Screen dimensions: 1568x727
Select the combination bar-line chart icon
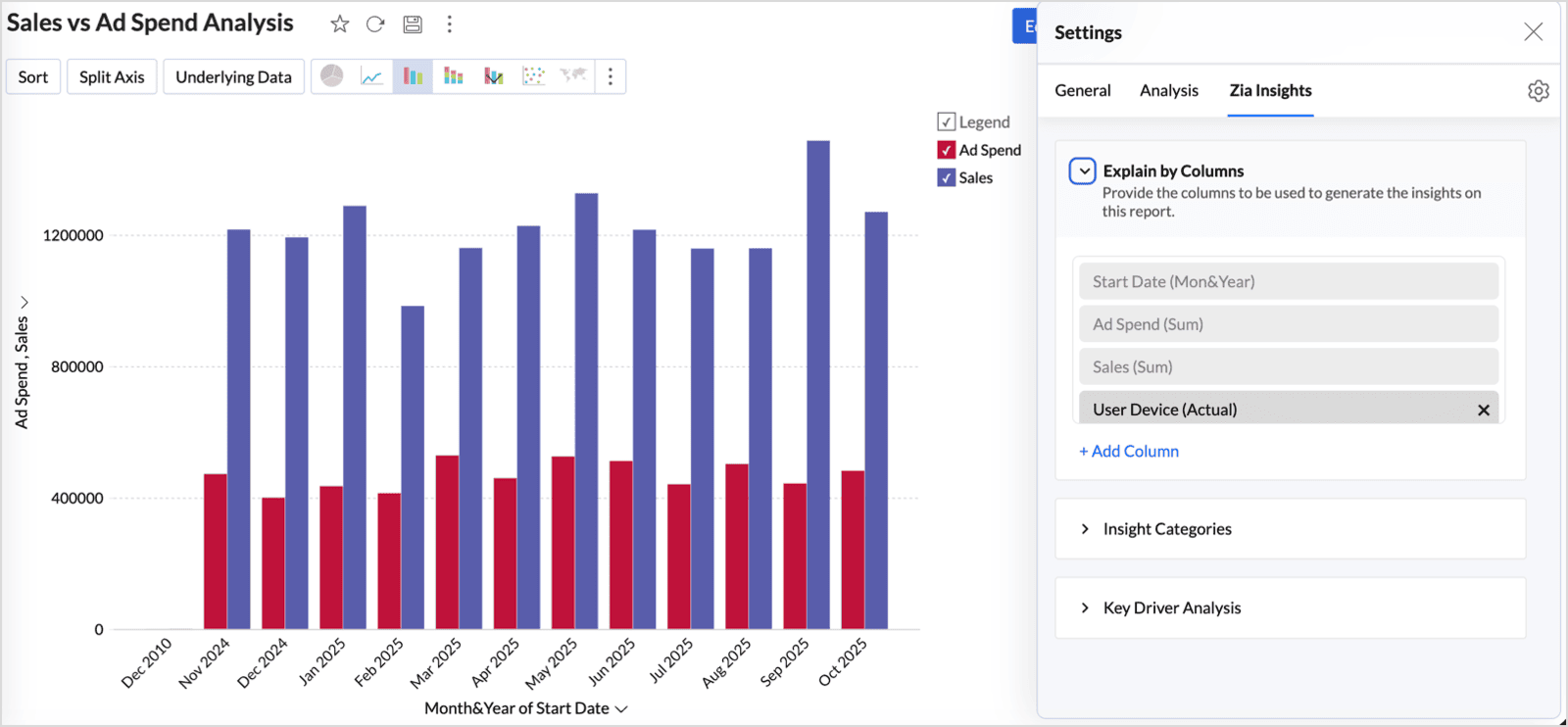[x=493, y=76]
